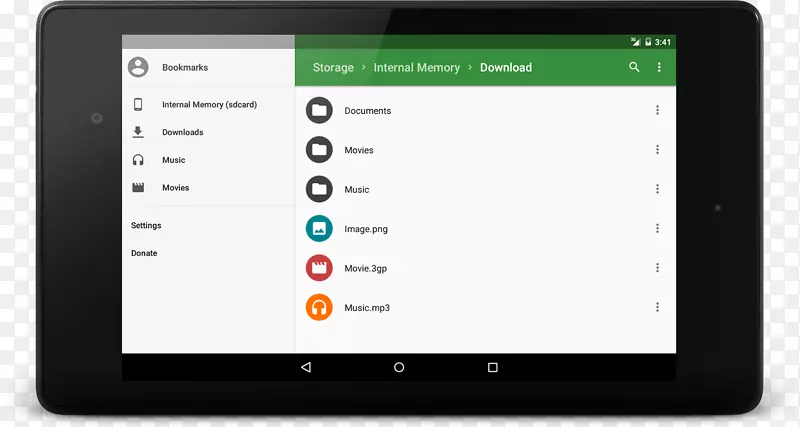
Task: Go to Storage in the breadcrumb
Action: coord(333,68)
